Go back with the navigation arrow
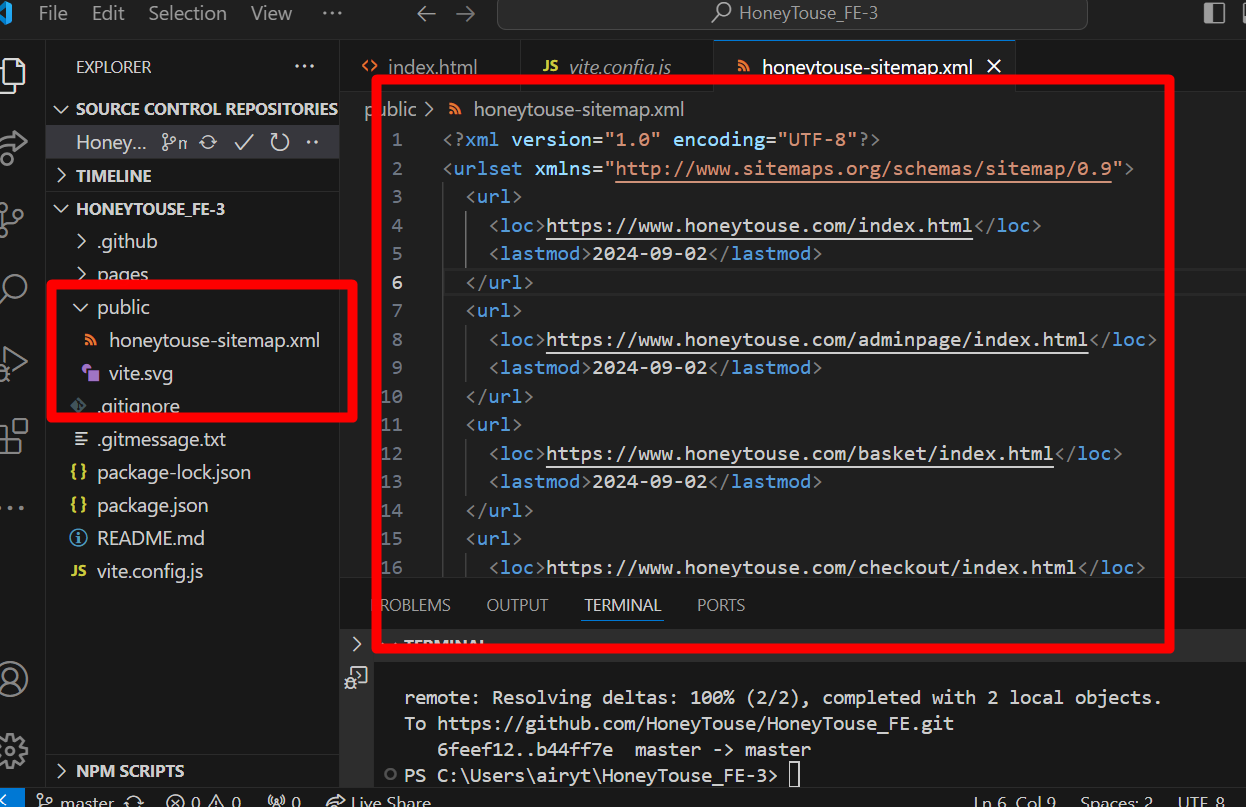The width and height of the screenshot is (1246, 807). click(426, 14)
